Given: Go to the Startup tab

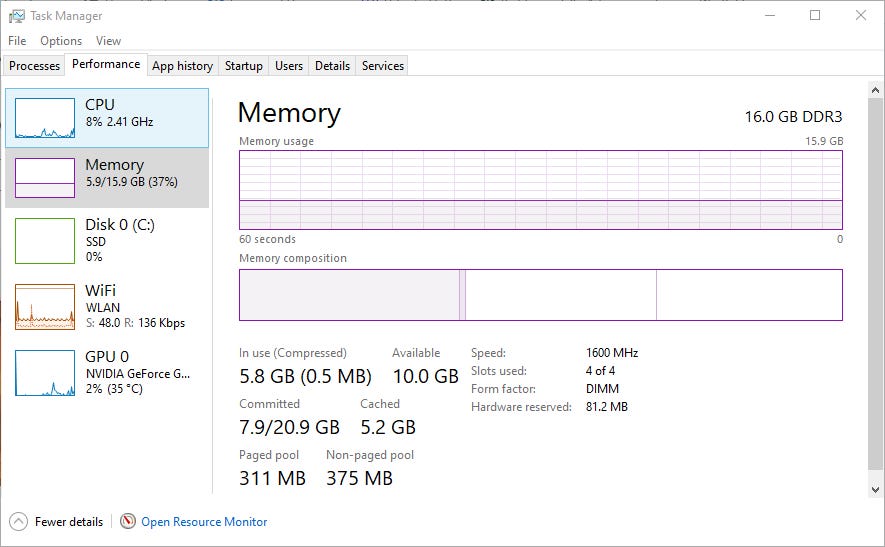Looking at the screenshot, I should pyautogui.click(x=243, y=65).
